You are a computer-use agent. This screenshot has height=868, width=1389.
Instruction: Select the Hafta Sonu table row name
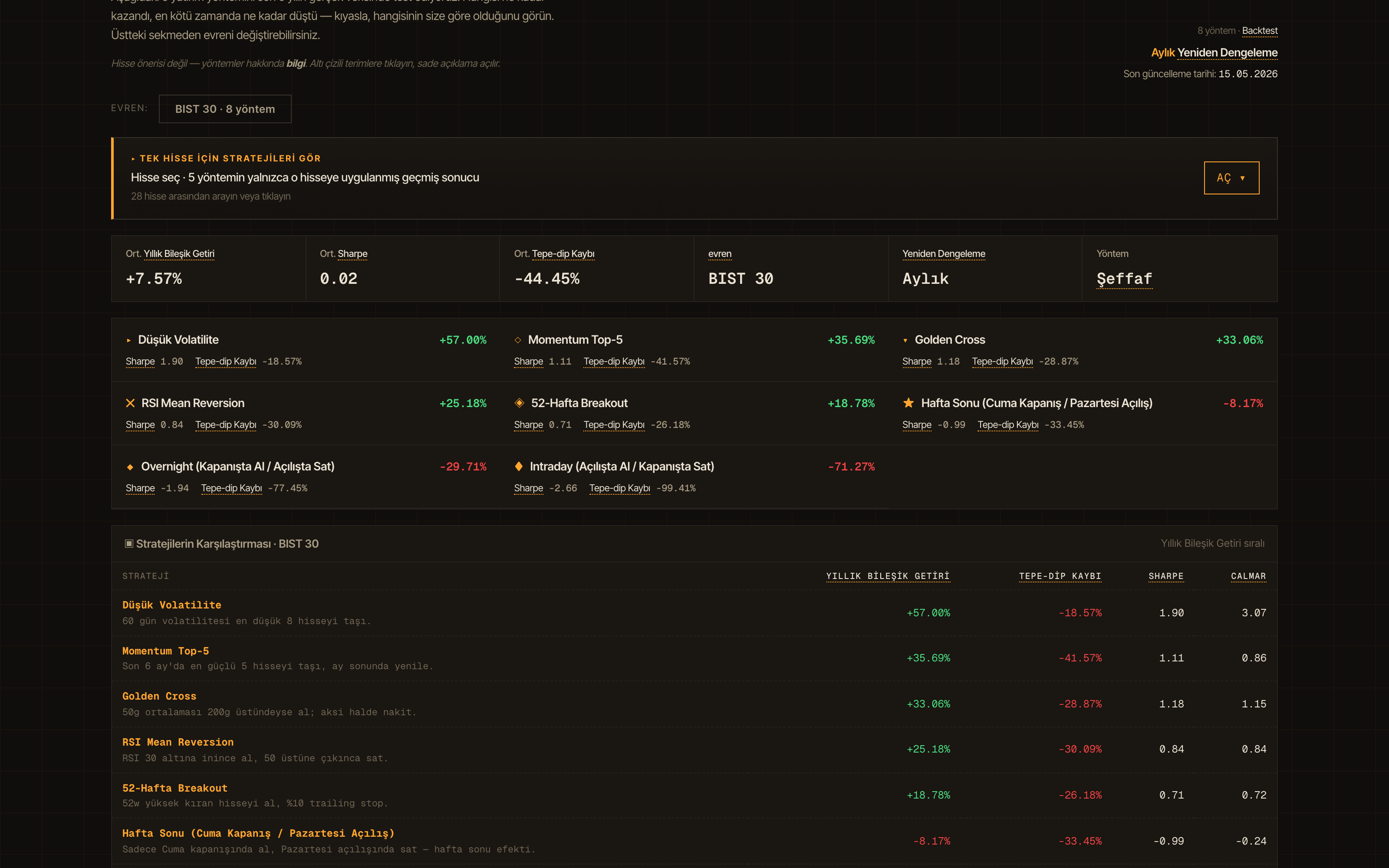point(258,834)
